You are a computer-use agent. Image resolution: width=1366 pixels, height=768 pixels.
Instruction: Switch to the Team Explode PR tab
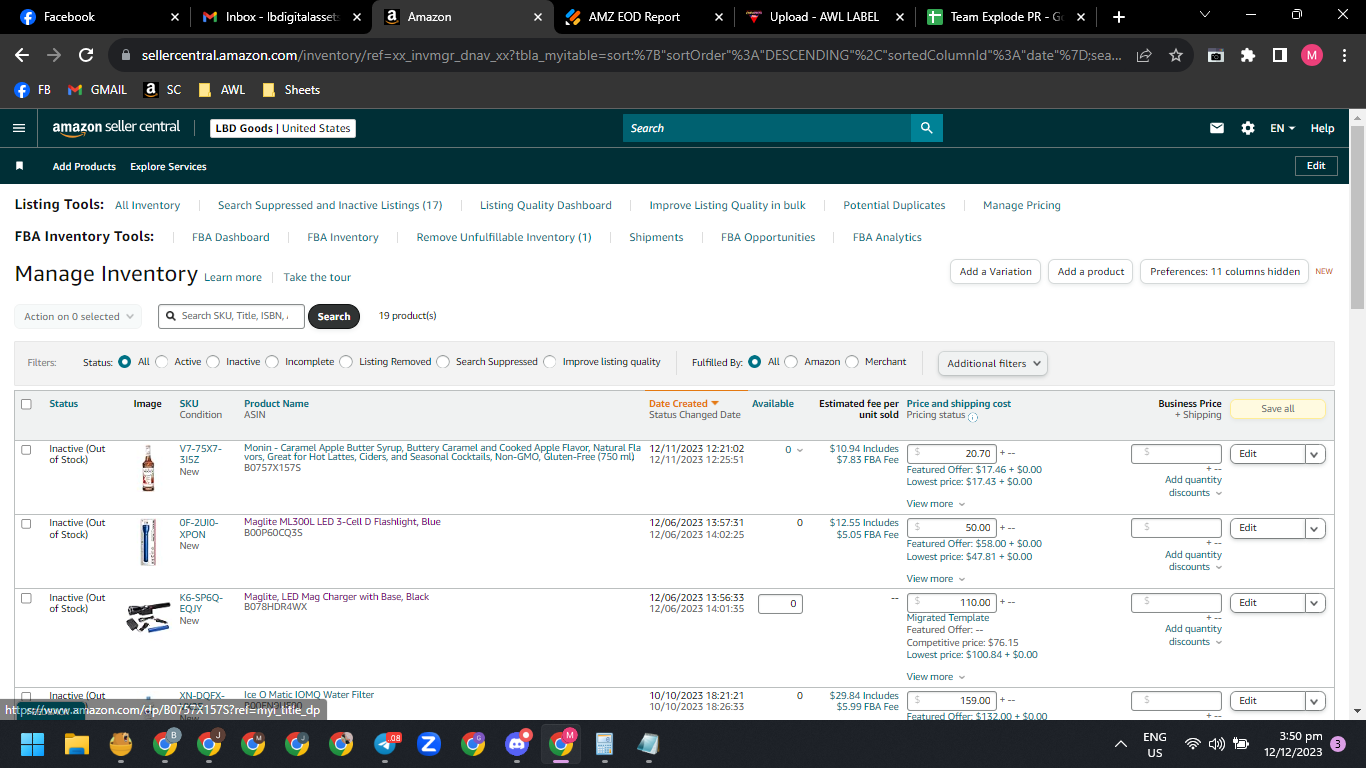1006,17
